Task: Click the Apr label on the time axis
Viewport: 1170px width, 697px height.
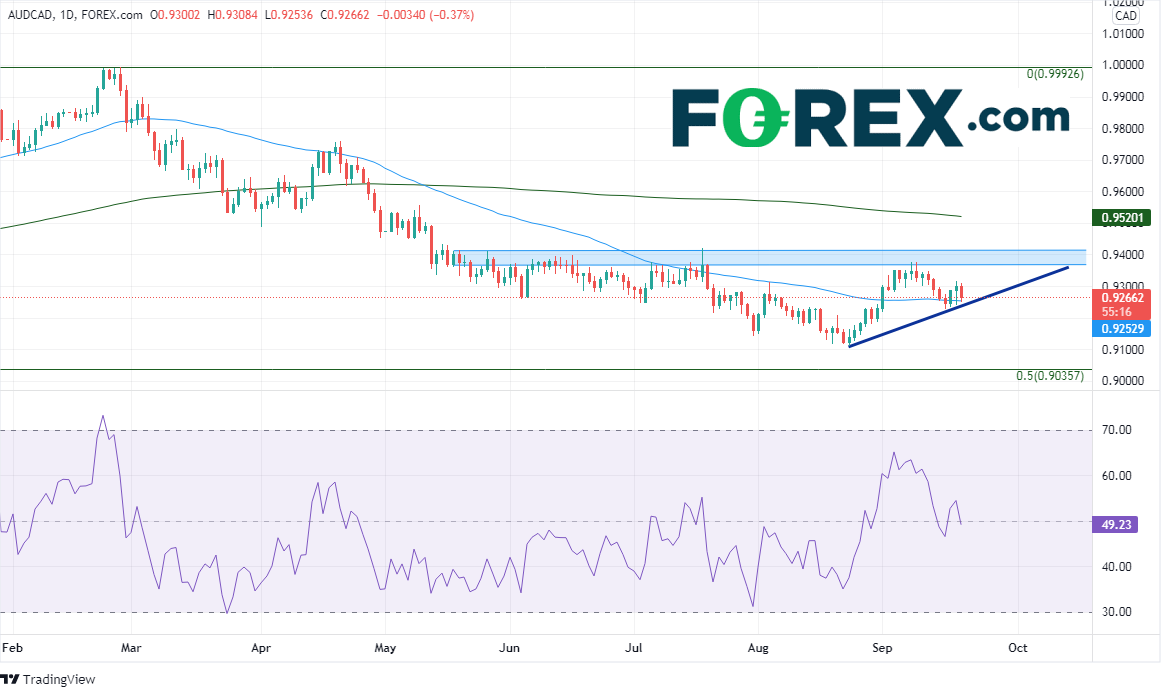Action: [261, 648]
